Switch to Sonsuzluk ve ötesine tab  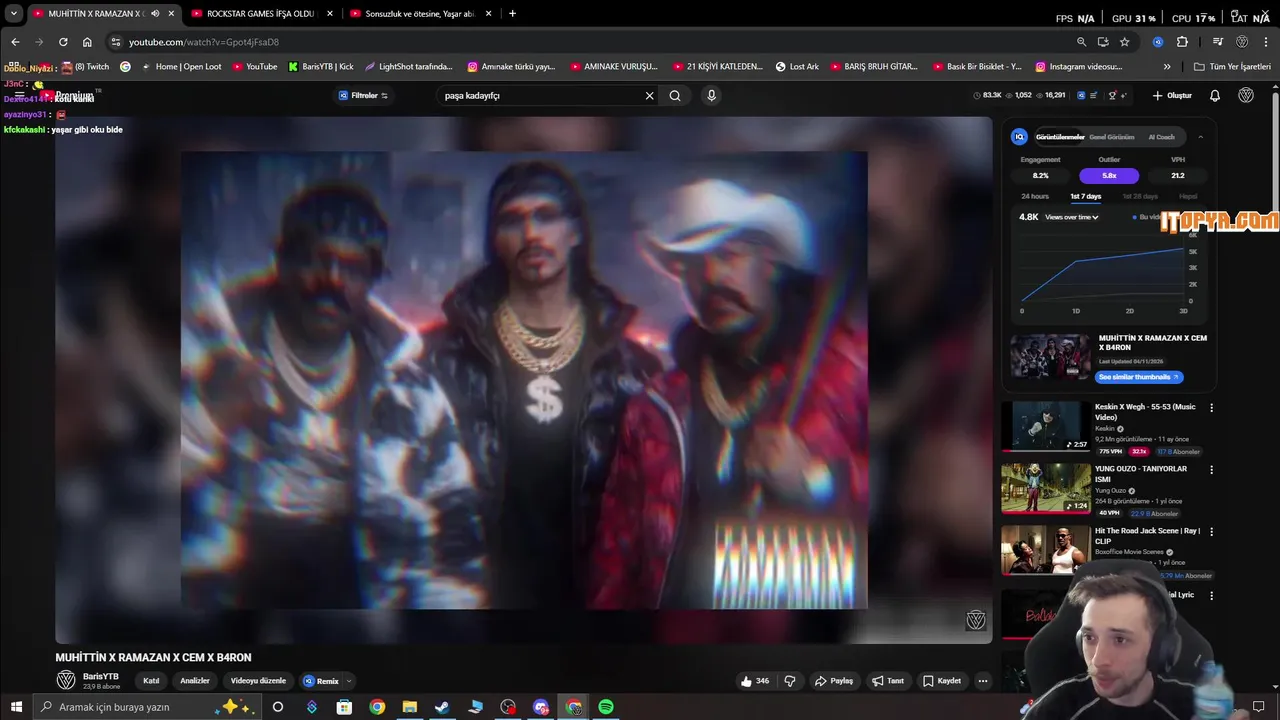pos(420,14)
